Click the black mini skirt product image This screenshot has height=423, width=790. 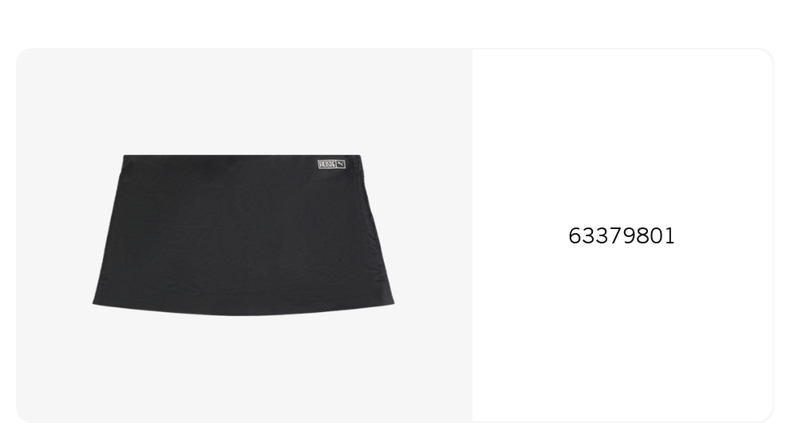243,235
